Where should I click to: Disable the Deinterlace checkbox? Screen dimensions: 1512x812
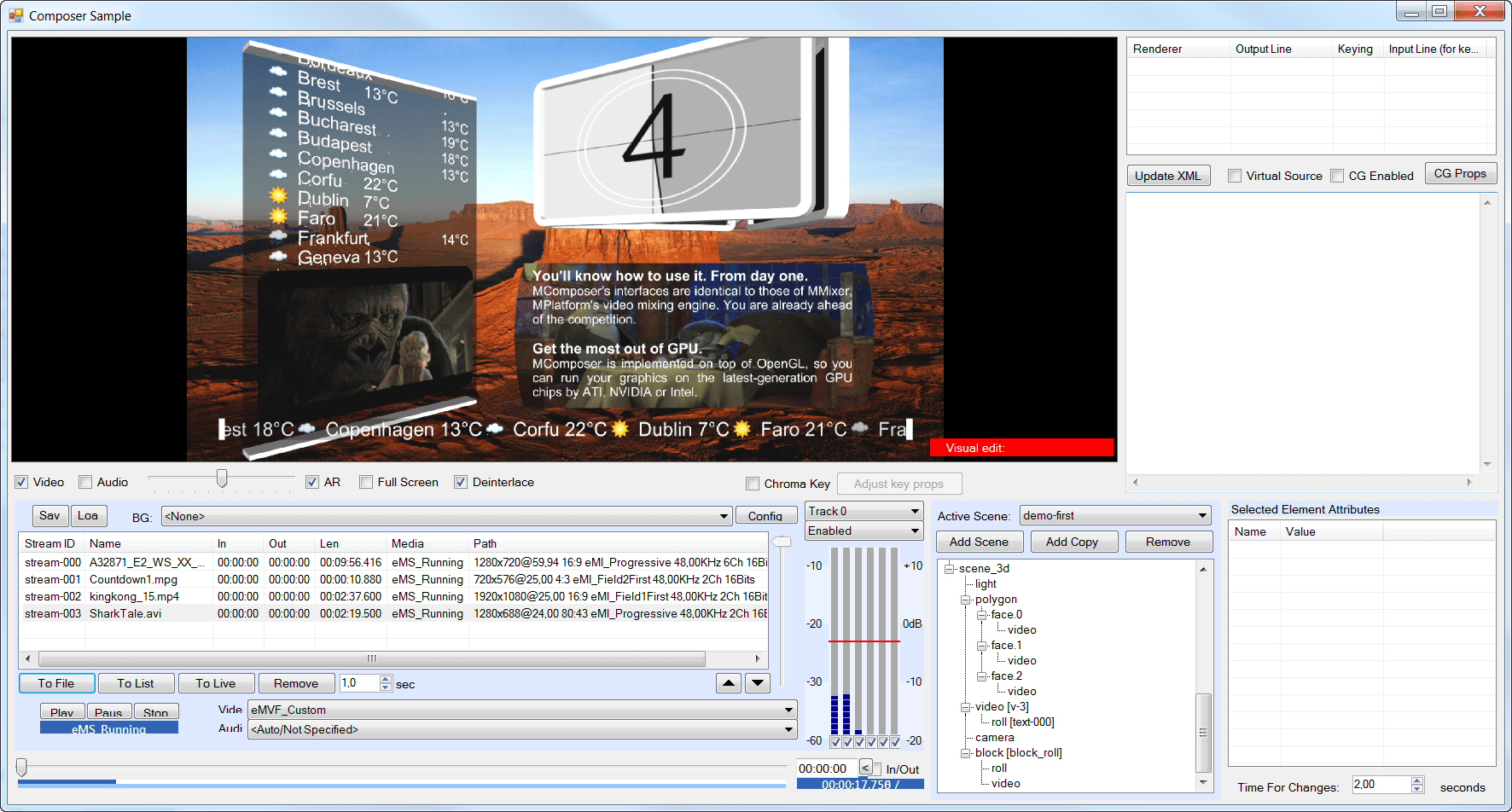coord(460,482)
